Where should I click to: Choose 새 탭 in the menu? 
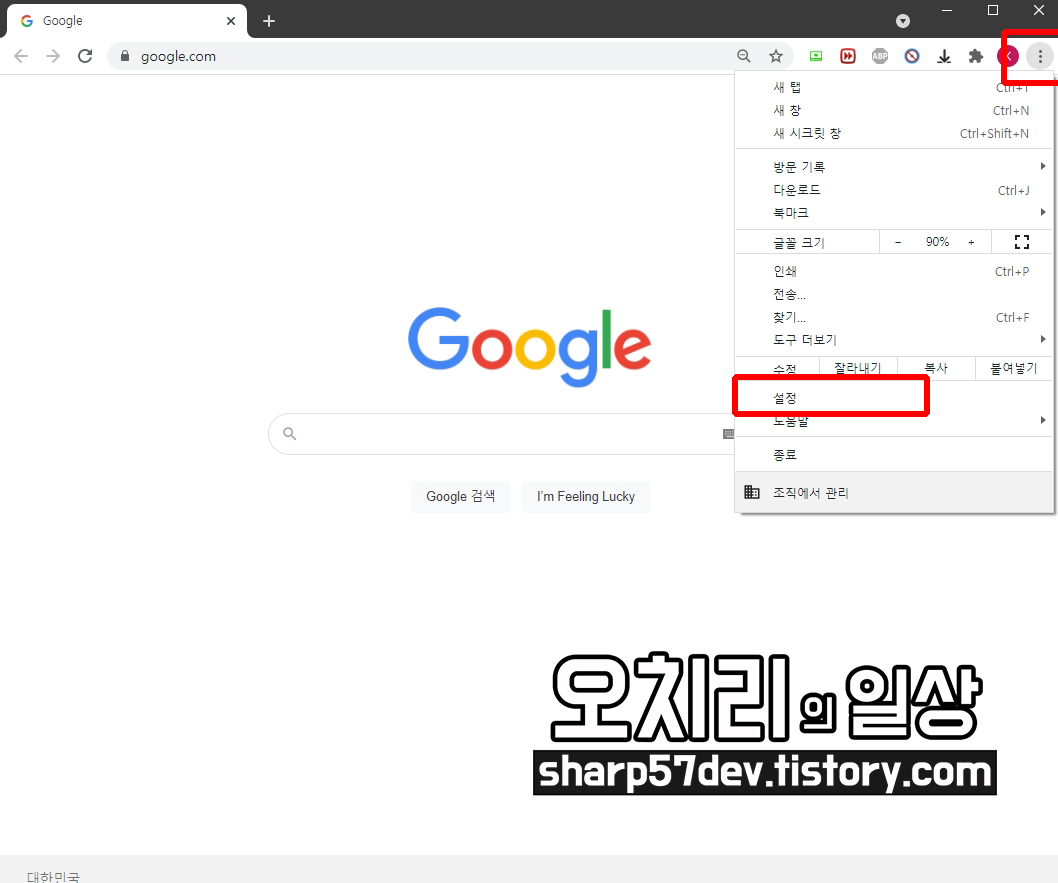tap(895, 87)
